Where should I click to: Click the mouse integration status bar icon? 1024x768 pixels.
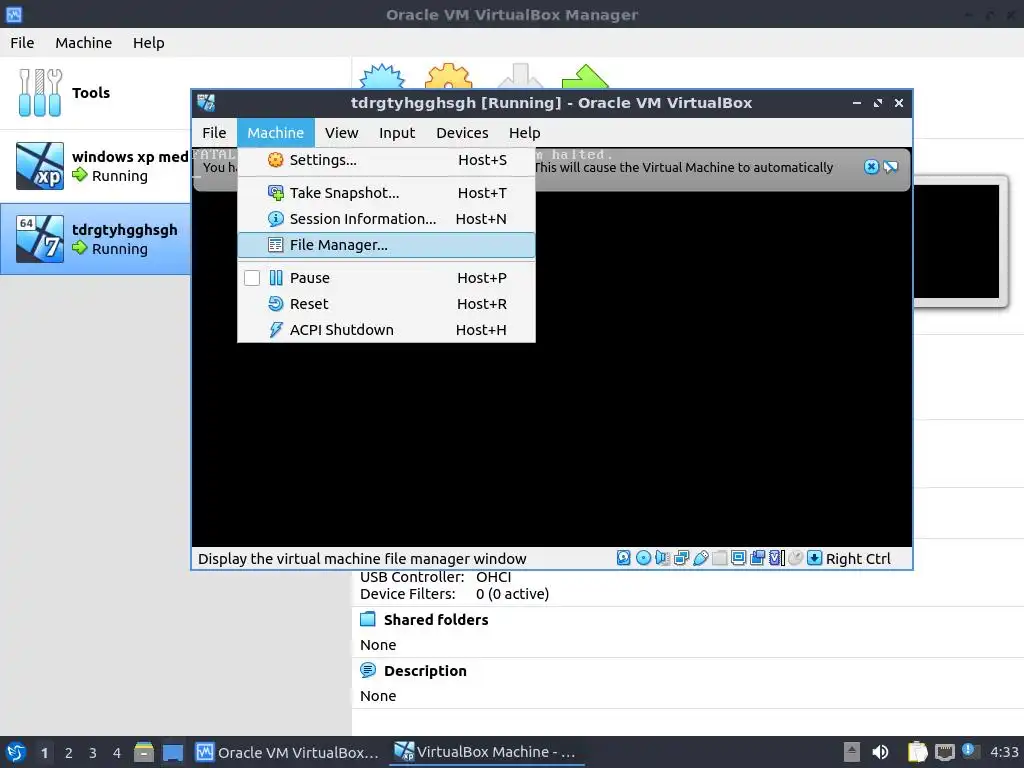795,558
